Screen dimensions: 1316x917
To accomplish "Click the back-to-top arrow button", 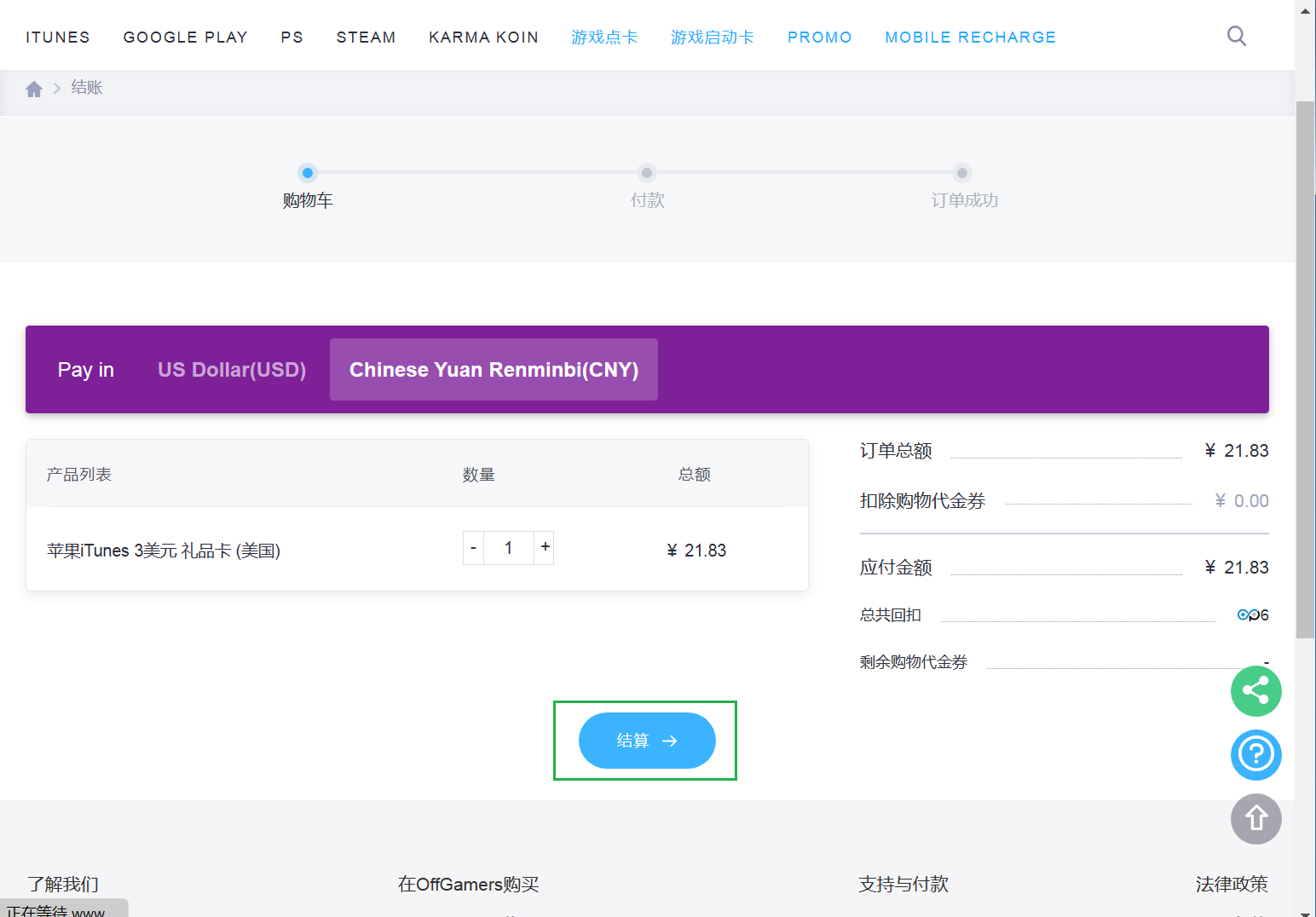I will (x=1255, y=818).
